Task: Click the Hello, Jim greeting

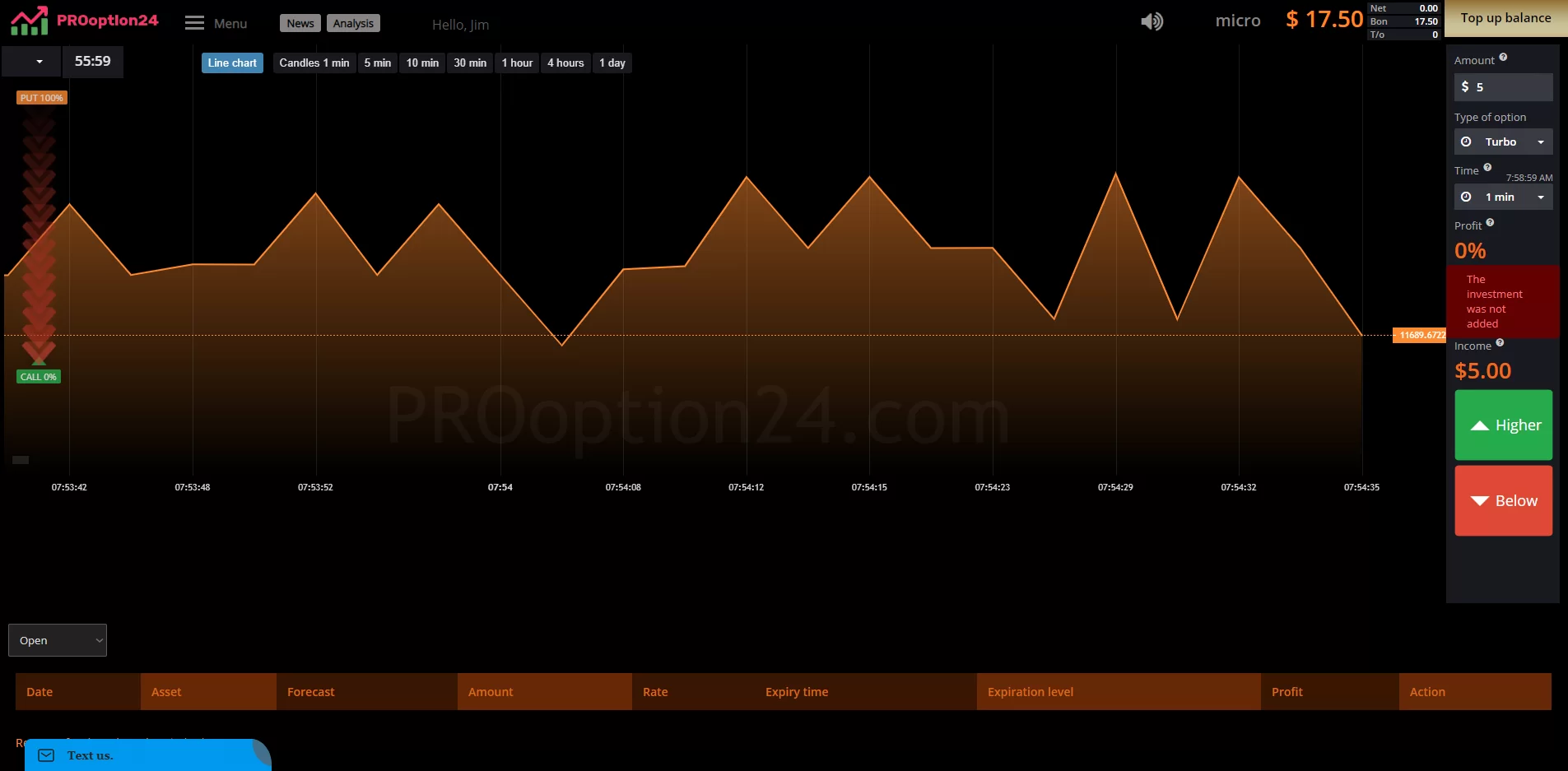Action: [460, 25]
